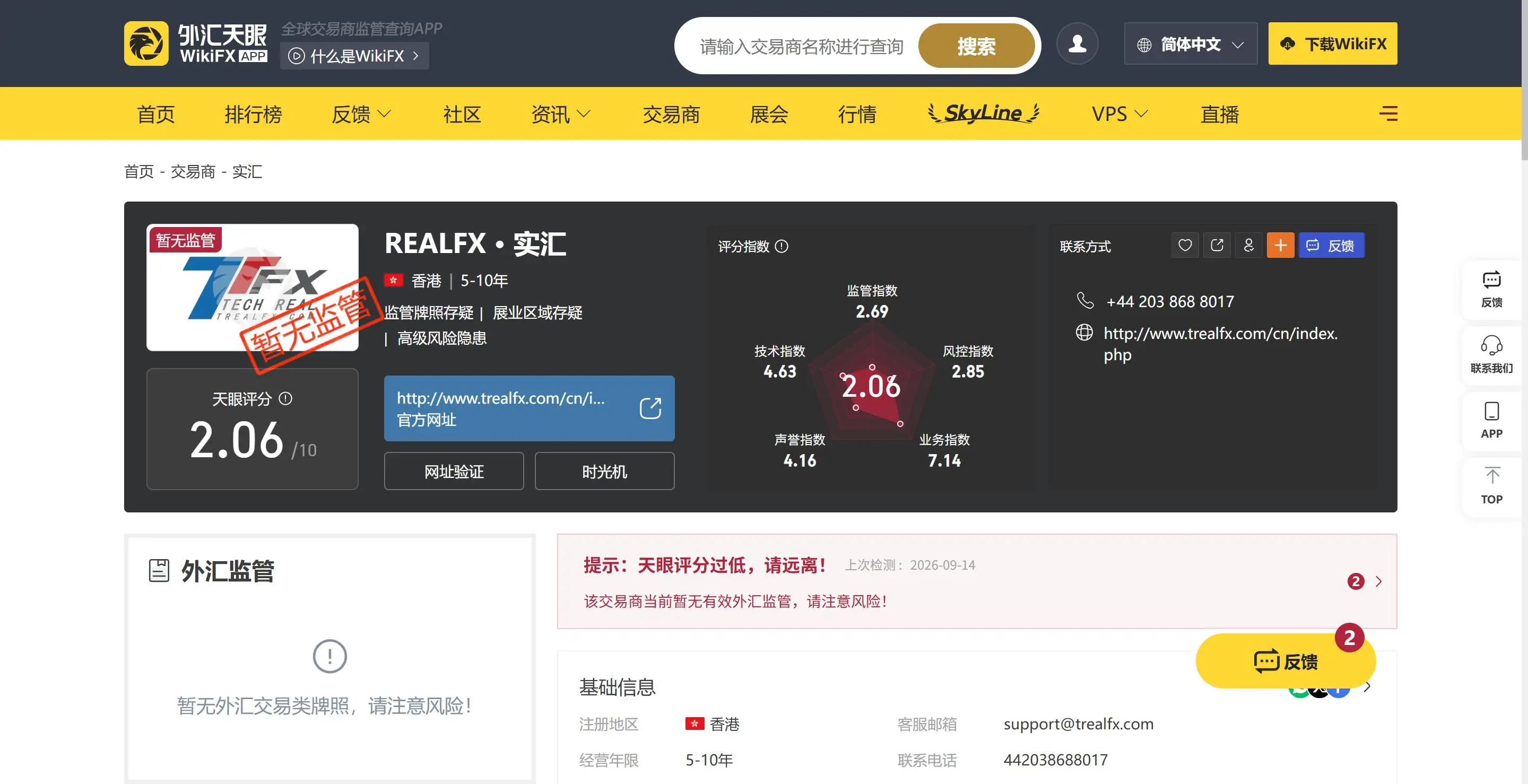Click globe icon beside website URL
Viewport: 1528px width, 784px height.
[1084, 333]
